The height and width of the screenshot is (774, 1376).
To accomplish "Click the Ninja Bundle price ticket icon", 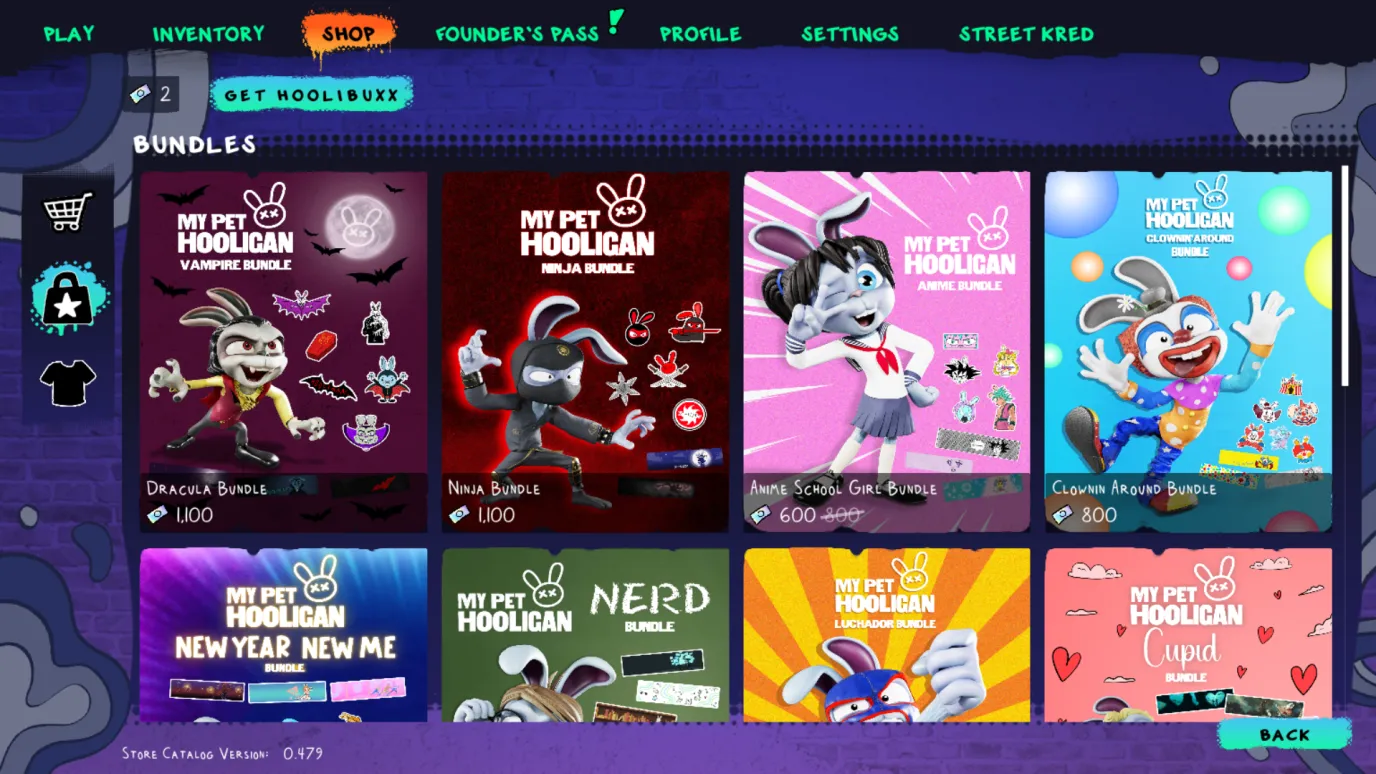I will tap(459, 515).
